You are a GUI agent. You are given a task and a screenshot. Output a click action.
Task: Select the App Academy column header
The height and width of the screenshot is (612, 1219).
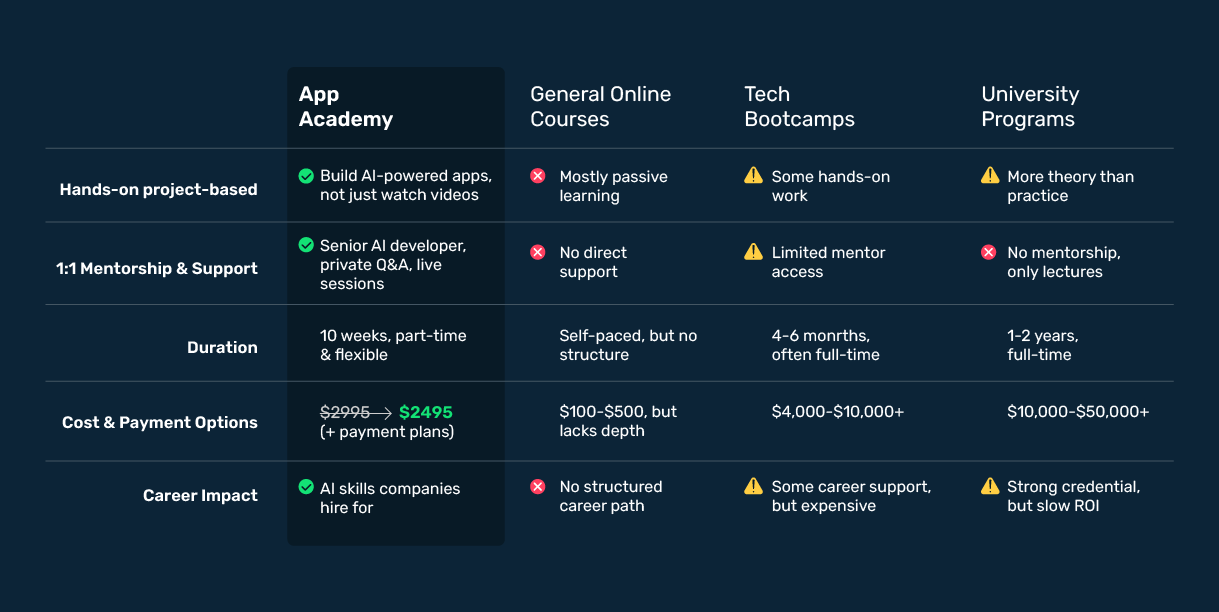(346, 107)
